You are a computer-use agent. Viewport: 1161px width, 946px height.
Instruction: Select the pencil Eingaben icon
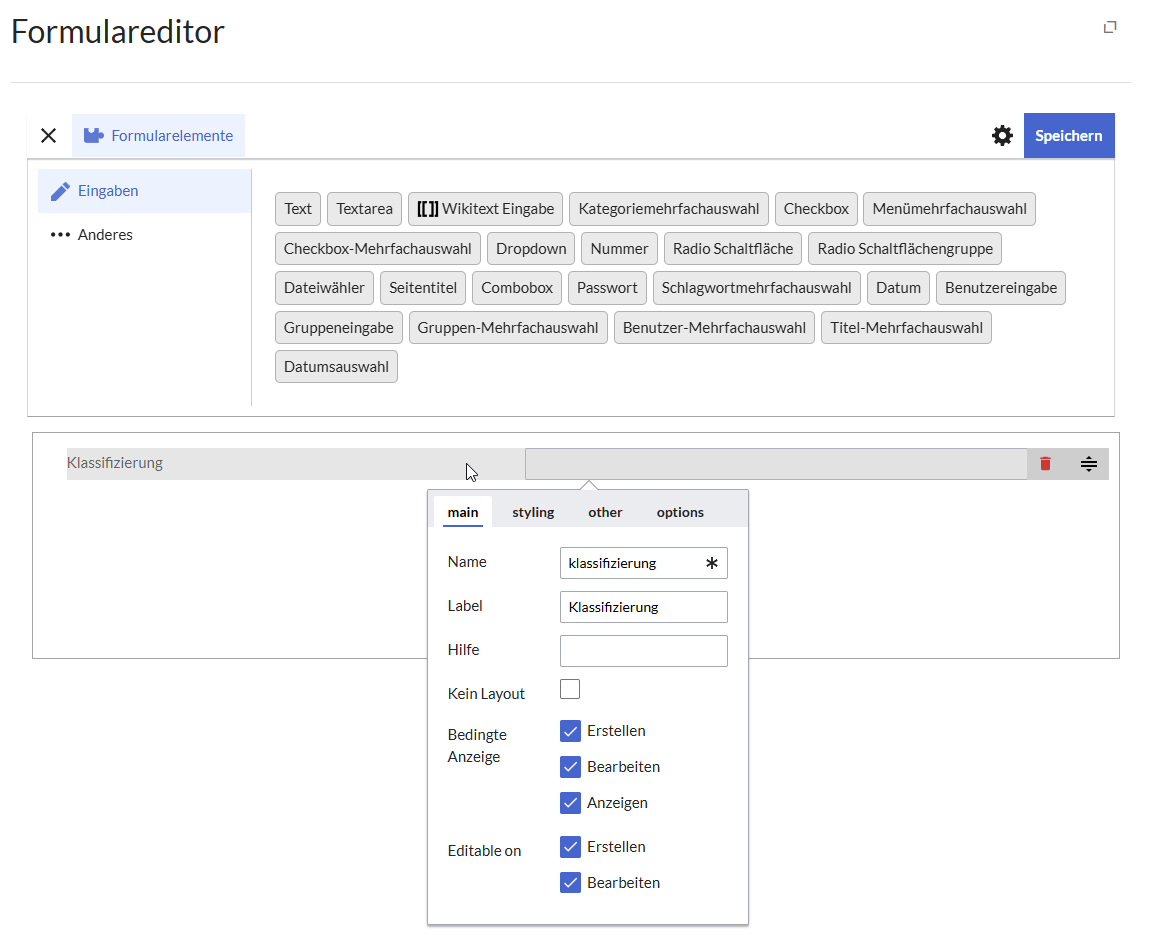(x=60, y=191)
